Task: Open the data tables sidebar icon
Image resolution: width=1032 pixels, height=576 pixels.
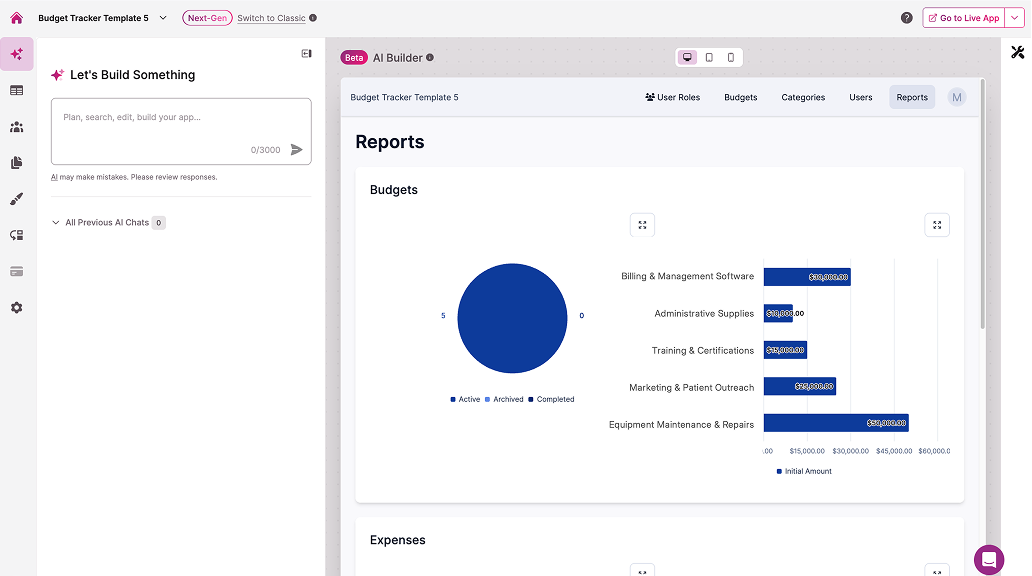Action: click(x=16, y=91)
